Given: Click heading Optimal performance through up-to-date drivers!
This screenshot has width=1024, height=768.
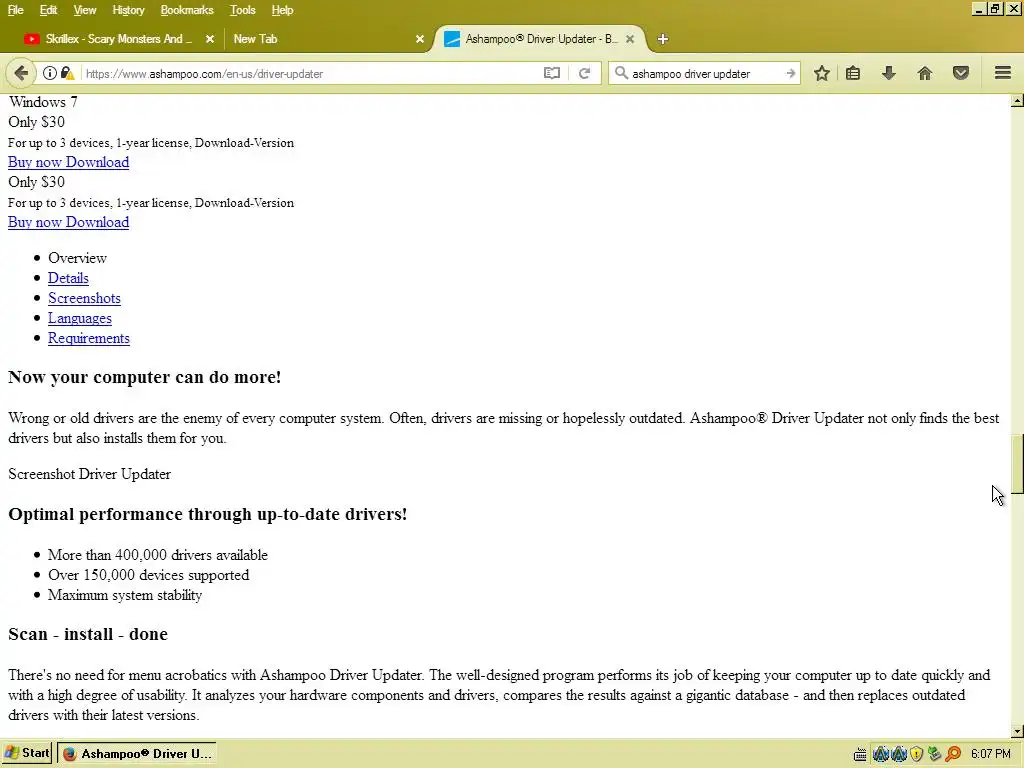Looking at the screenshot, I should [x=208, y=515].
